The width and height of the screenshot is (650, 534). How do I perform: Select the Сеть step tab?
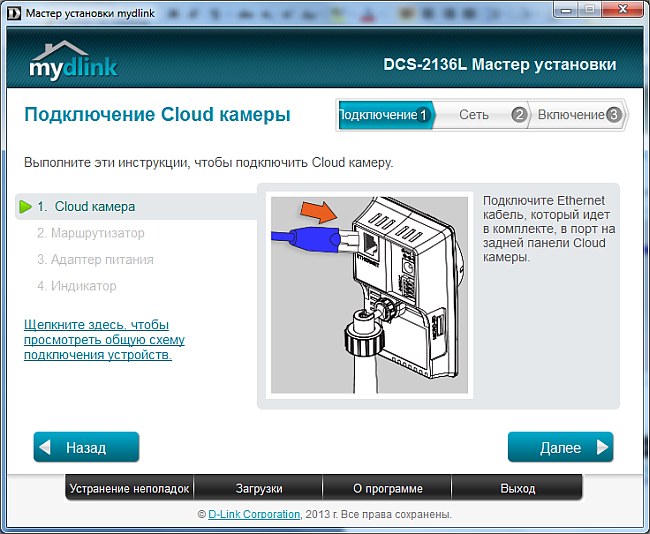pyautogui.click(x=474, y=115)
